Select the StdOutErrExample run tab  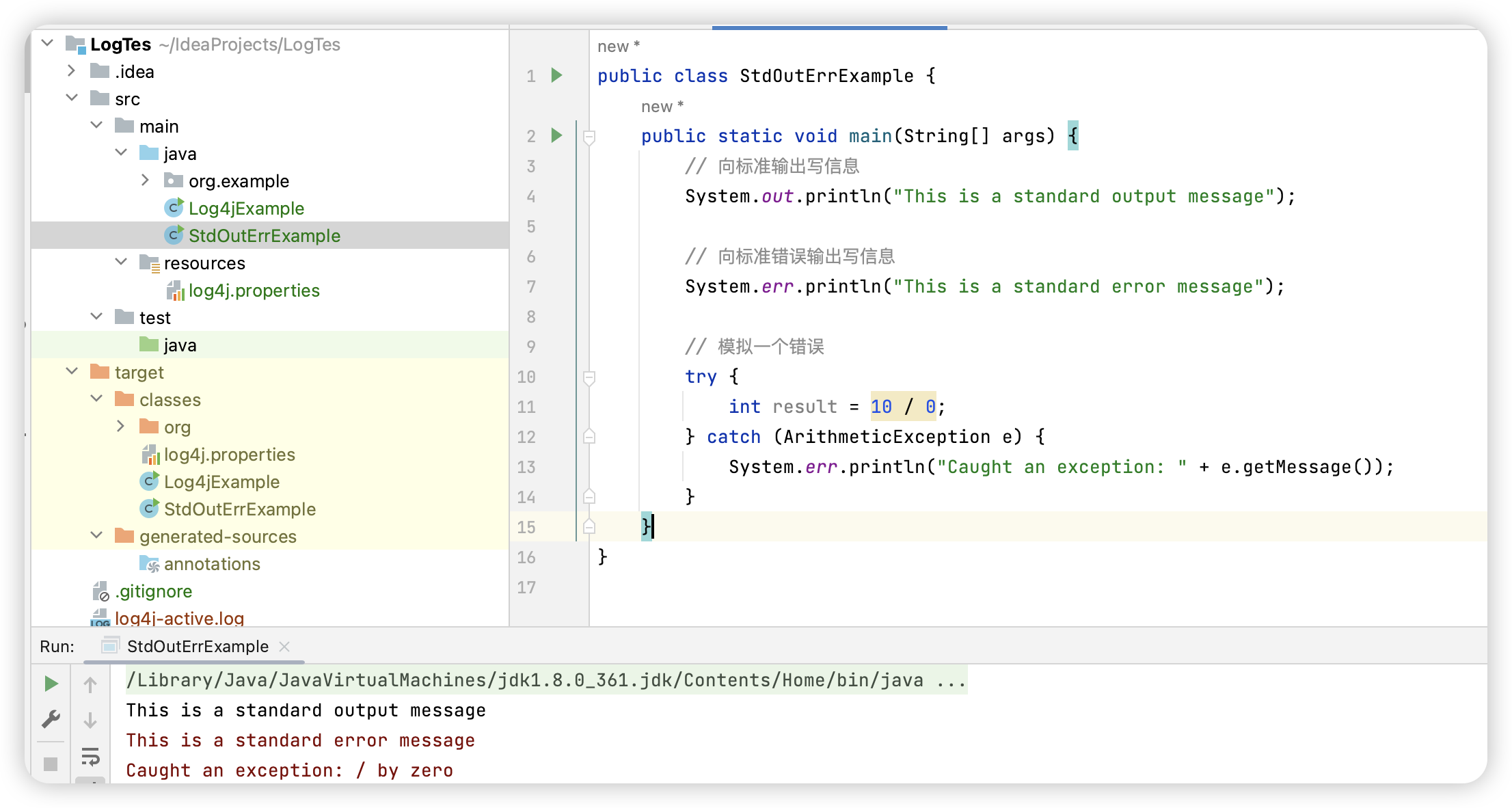197,647
